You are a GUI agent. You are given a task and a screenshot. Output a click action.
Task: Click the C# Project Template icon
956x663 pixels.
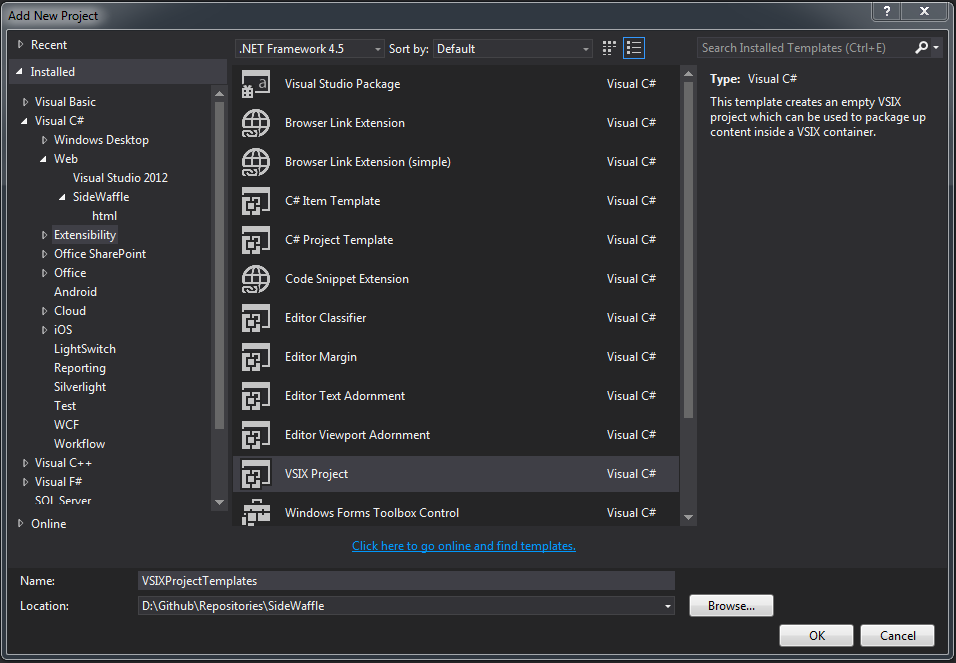click(x=255, y=239)
